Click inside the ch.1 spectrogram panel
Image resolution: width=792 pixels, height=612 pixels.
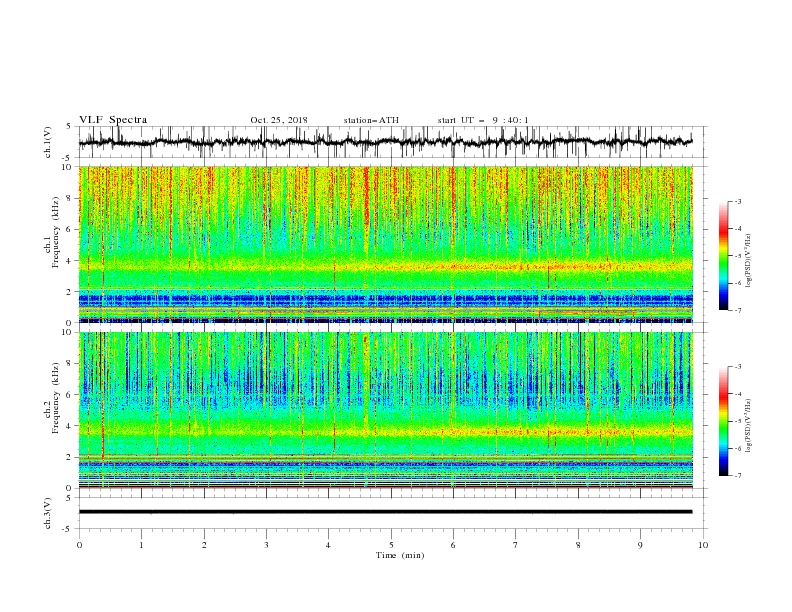click(386, 244)
